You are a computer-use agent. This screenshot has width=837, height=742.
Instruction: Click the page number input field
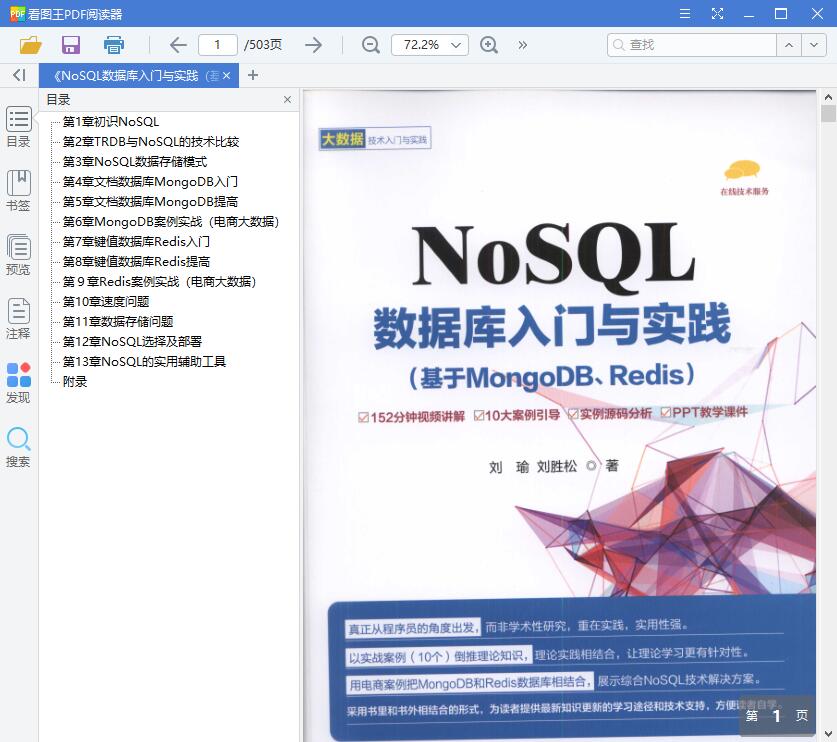pos(217,45)
